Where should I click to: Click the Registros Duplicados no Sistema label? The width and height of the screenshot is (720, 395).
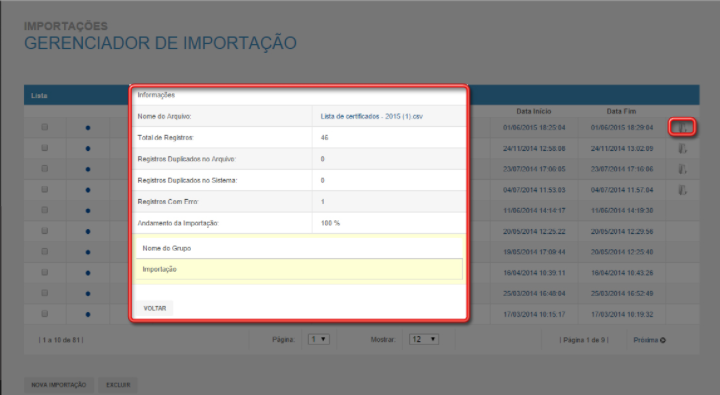click(x=187, y=181)
